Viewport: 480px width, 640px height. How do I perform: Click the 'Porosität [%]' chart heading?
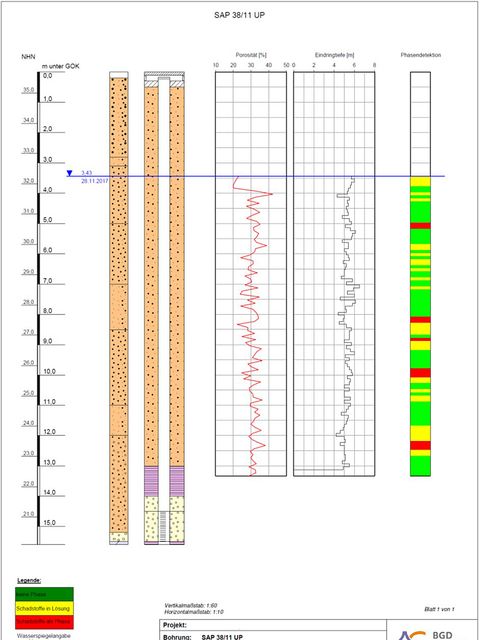[251, 55]
